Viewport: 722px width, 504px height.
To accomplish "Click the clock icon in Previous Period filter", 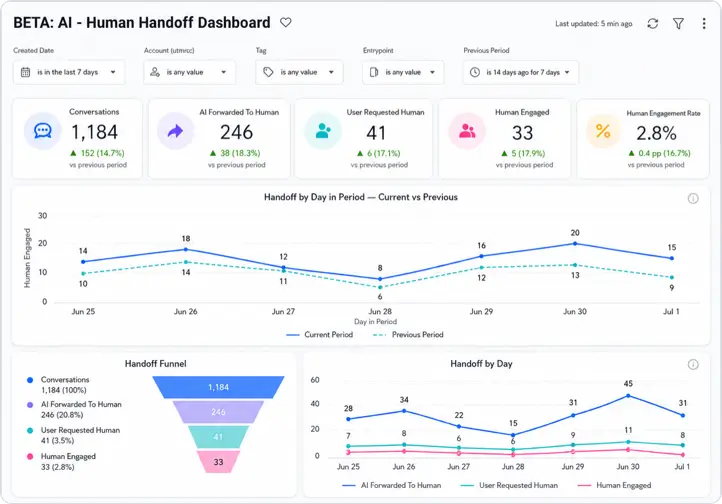I will 475,72.
